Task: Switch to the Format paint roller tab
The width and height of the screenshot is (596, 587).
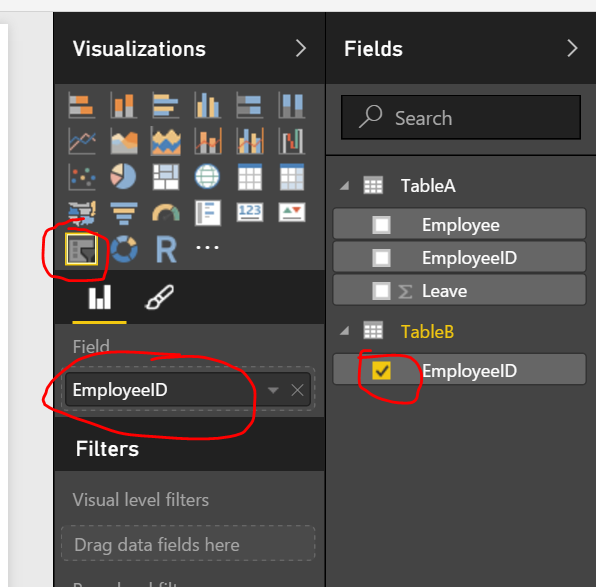Action: [x=160, y=297]
